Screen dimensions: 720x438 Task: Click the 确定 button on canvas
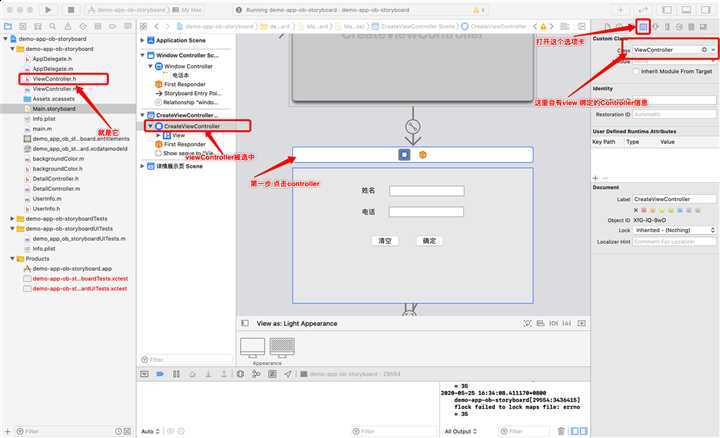[429, 241]
